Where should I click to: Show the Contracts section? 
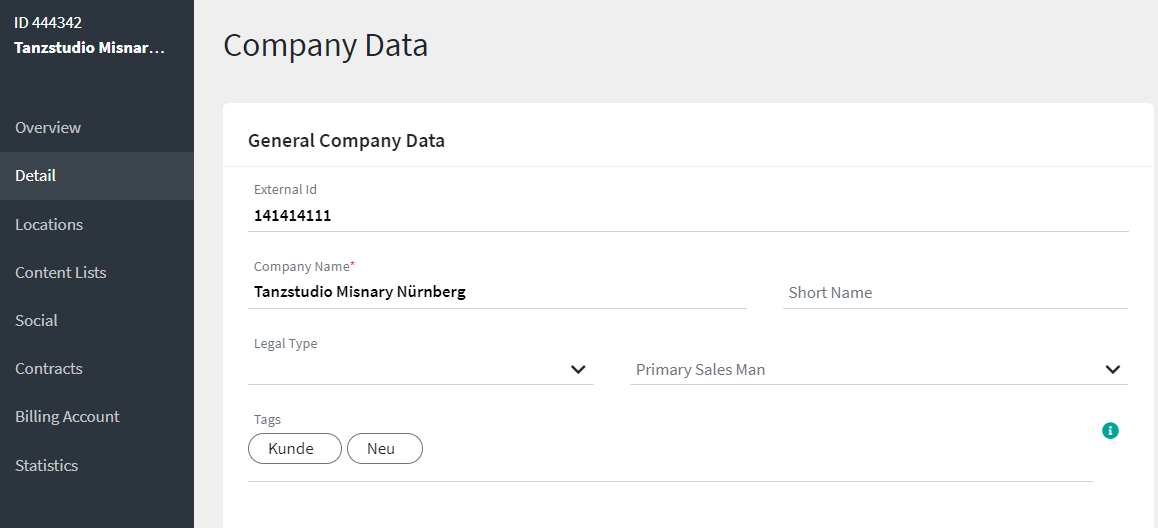(49, 369)
